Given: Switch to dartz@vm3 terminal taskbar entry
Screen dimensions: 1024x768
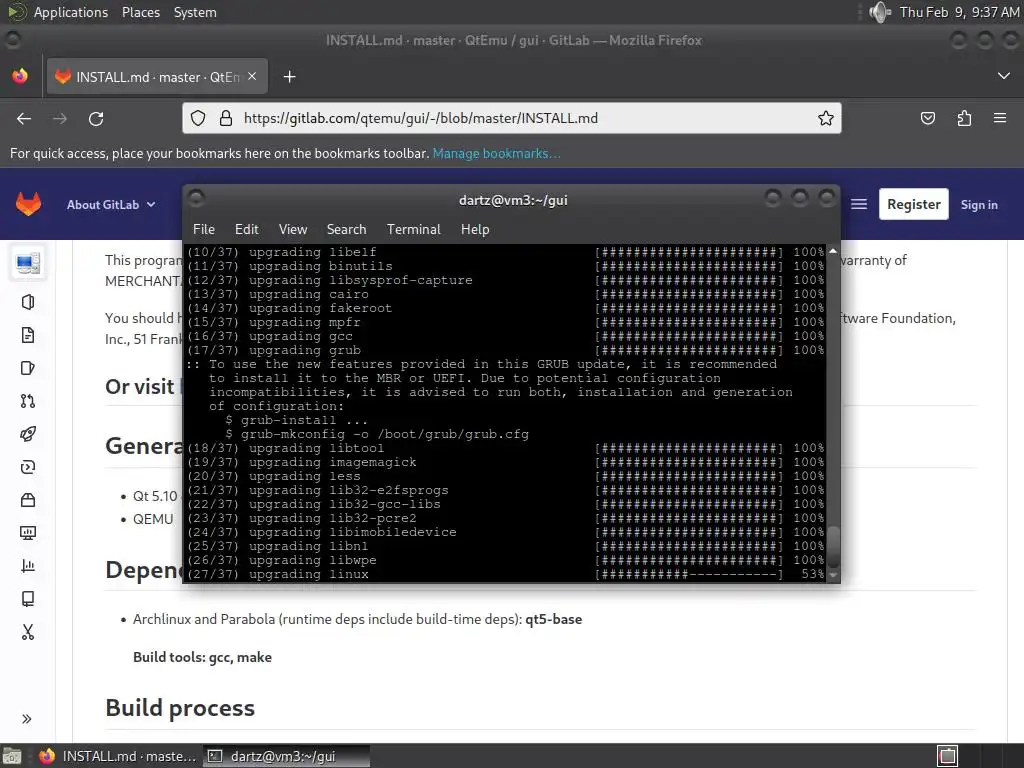Looking at the screenshot, I should pos(286,756).
